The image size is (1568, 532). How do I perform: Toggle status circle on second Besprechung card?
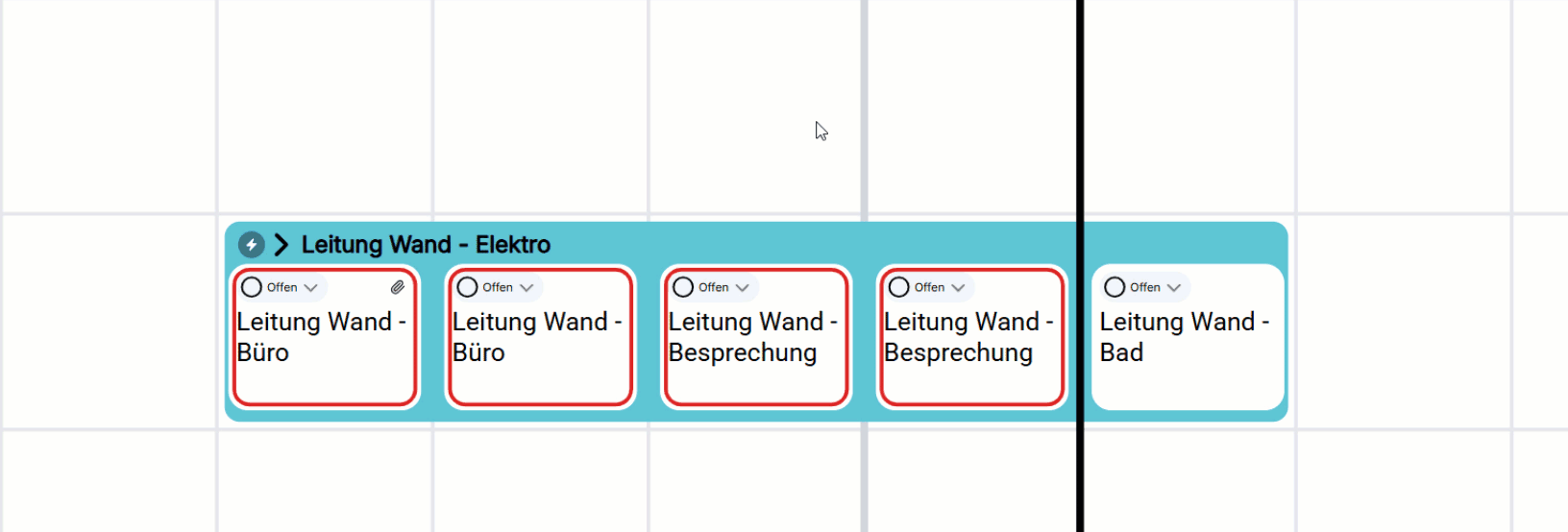[x=899, y=287]
